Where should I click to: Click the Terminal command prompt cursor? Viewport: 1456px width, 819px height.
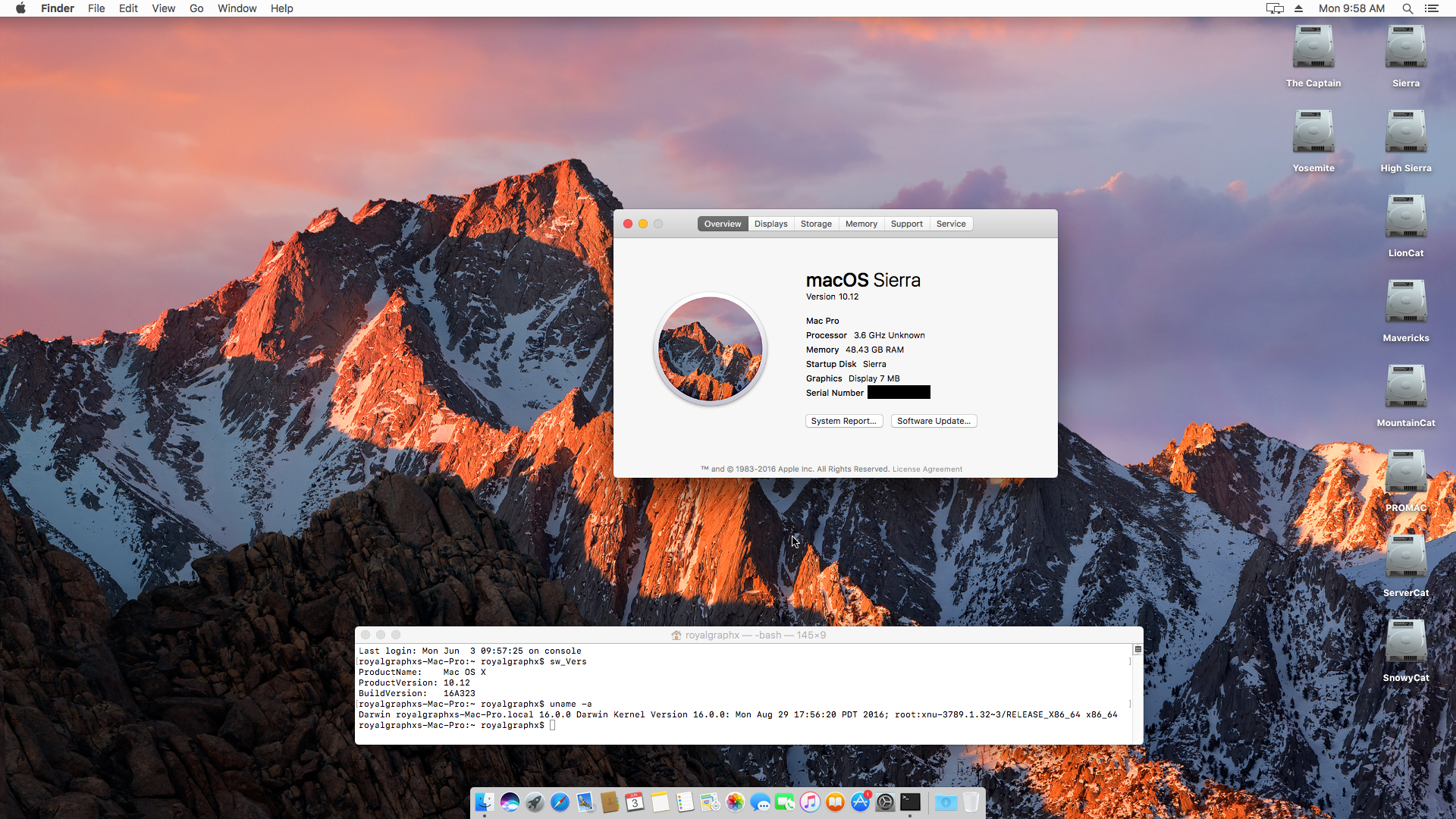pyautogui.click(x=553, y=726)
